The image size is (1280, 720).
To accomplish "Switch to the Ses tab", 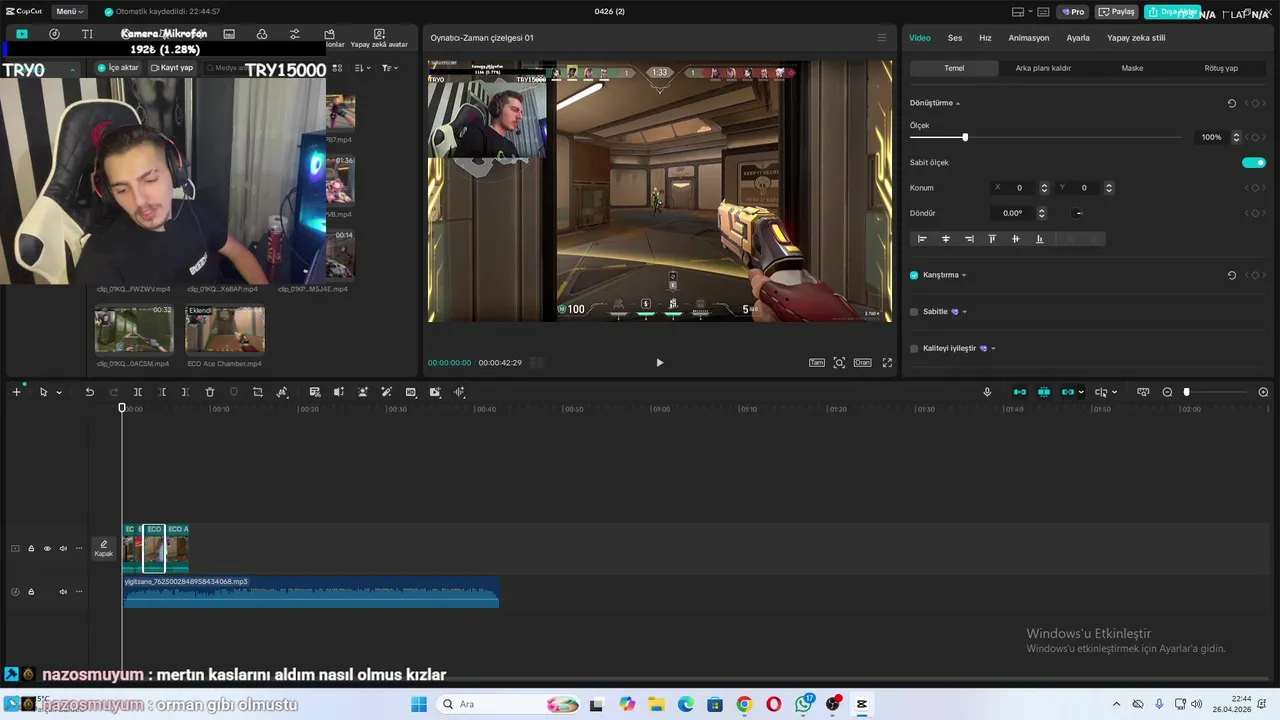I will [955, 38].
